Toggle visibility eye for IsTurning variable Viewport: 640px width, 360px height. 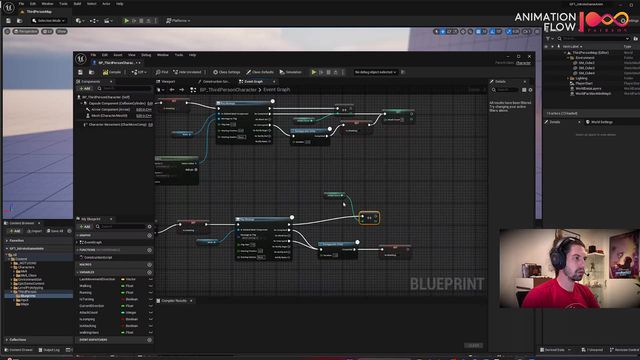(150, 299)
